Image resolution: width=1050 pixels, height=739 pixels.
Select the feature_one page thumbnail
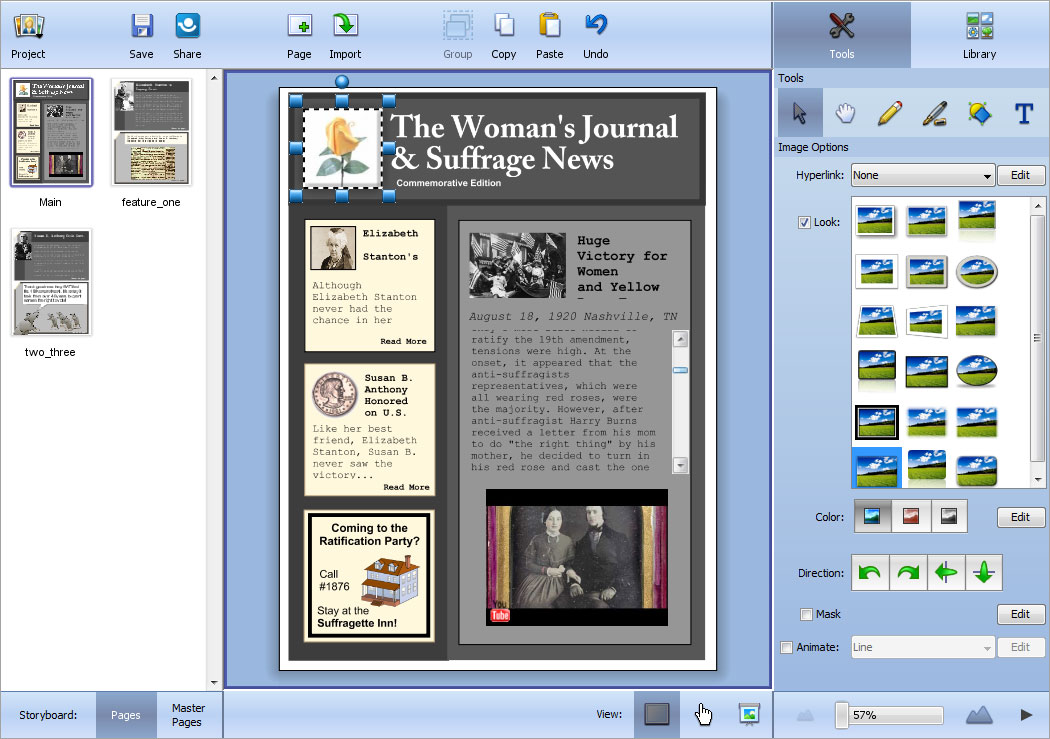tap(151, 132)
